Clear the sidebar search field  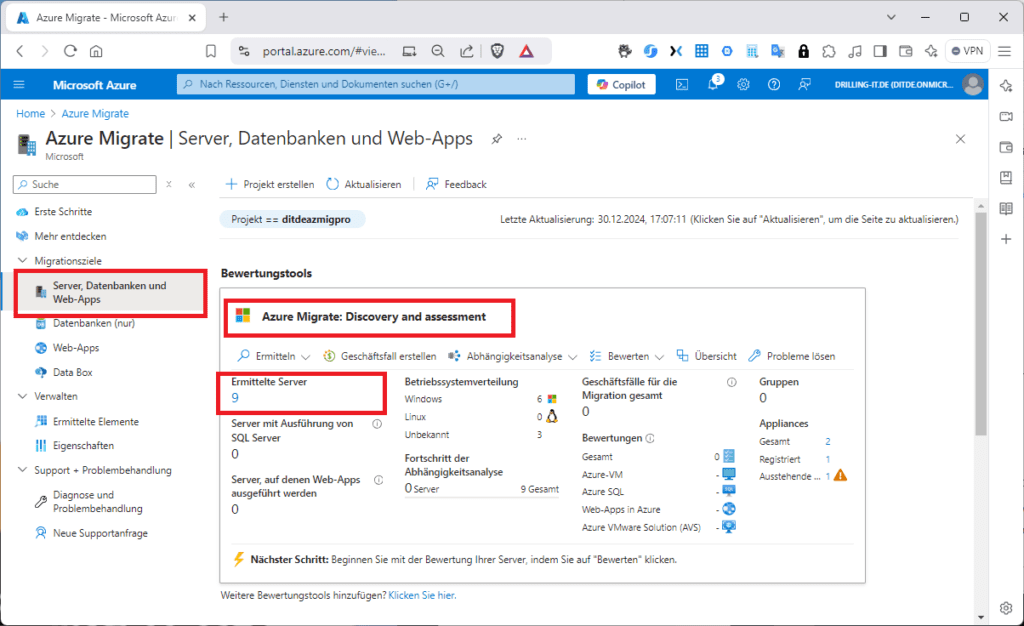[x=168, y=185]
